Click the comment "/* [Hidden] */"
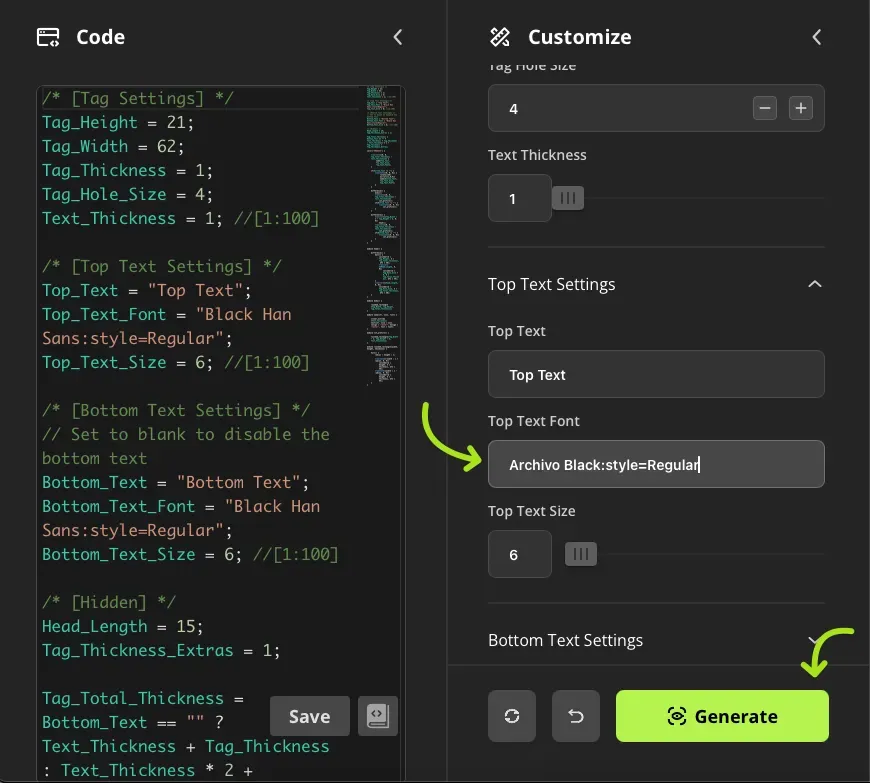This screenshot has width=870, height=783. 109,602
